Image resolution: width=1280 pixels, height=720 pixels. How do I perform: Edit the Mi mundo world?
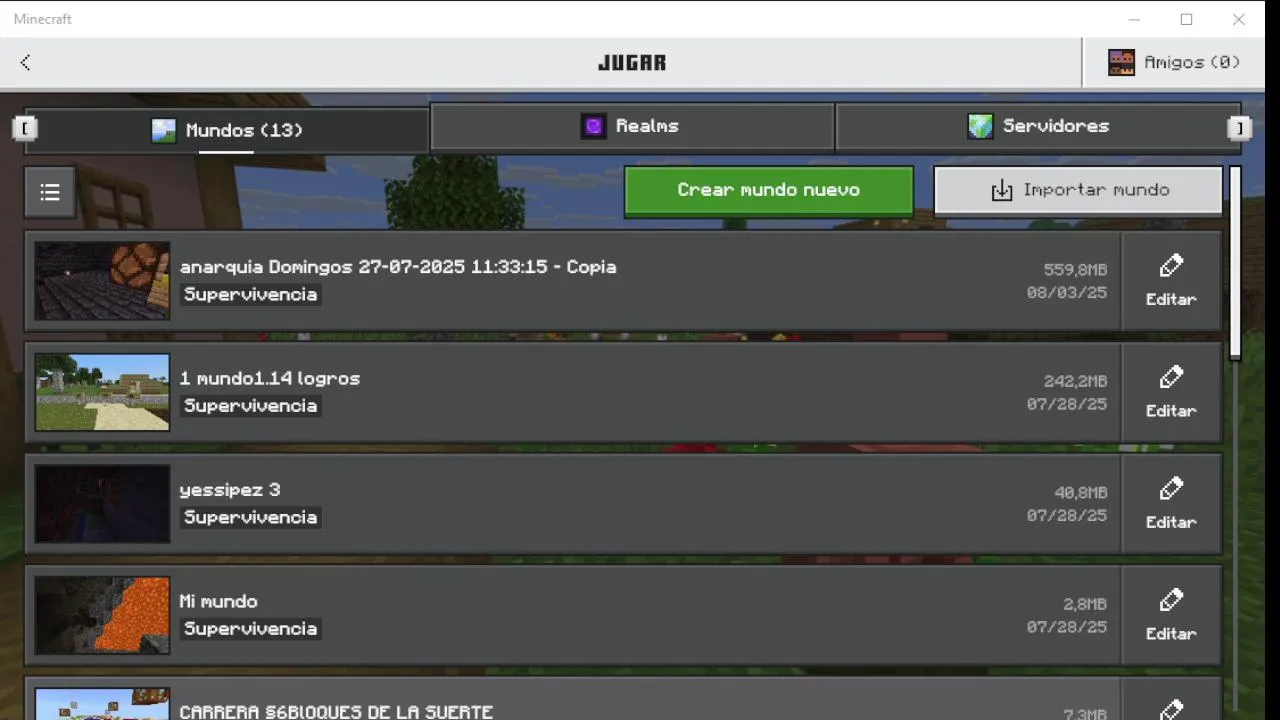(x=1171, y=615)
